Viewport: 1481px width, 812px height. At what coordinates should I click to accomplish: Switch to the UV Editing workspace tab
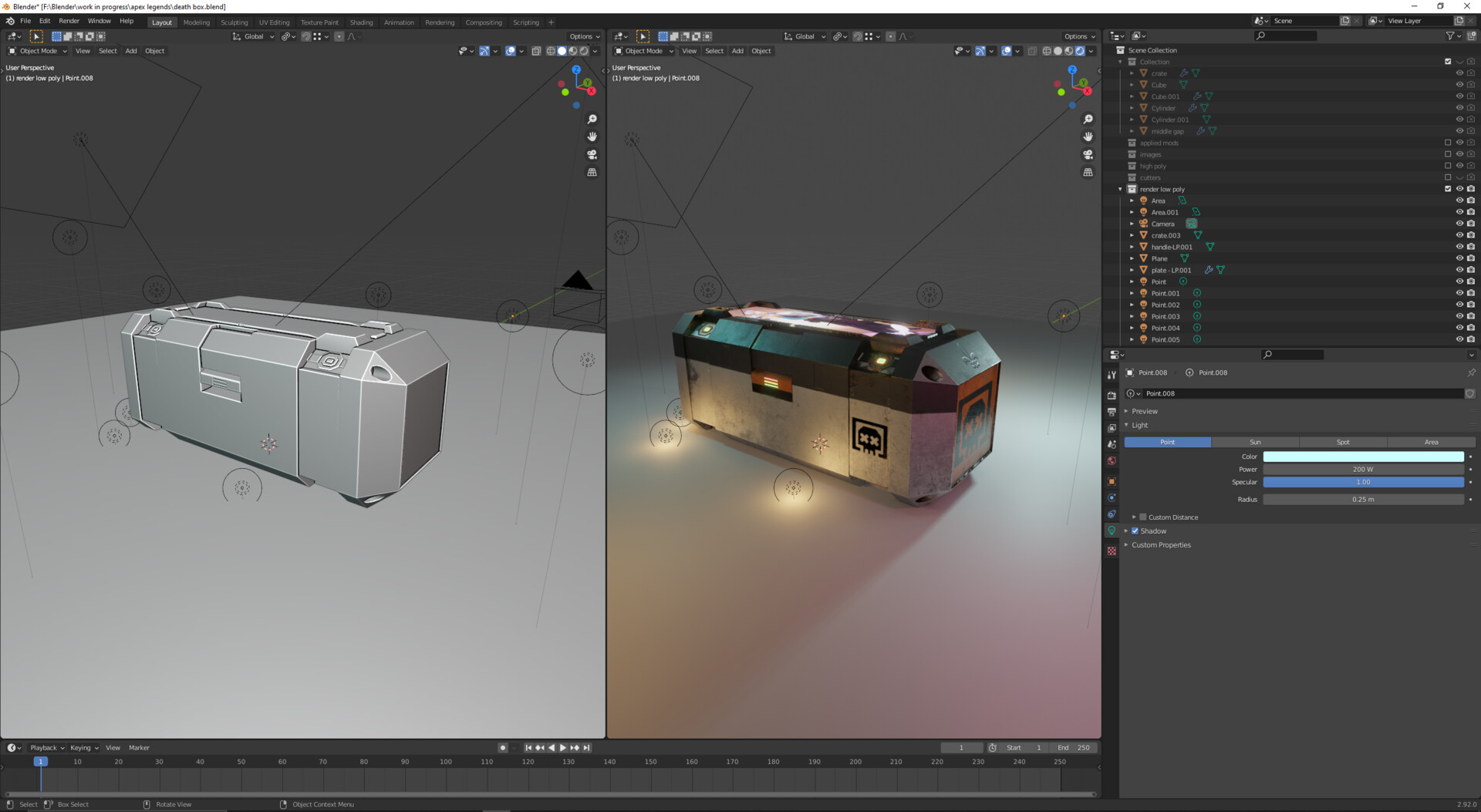(x=274, y=22)
